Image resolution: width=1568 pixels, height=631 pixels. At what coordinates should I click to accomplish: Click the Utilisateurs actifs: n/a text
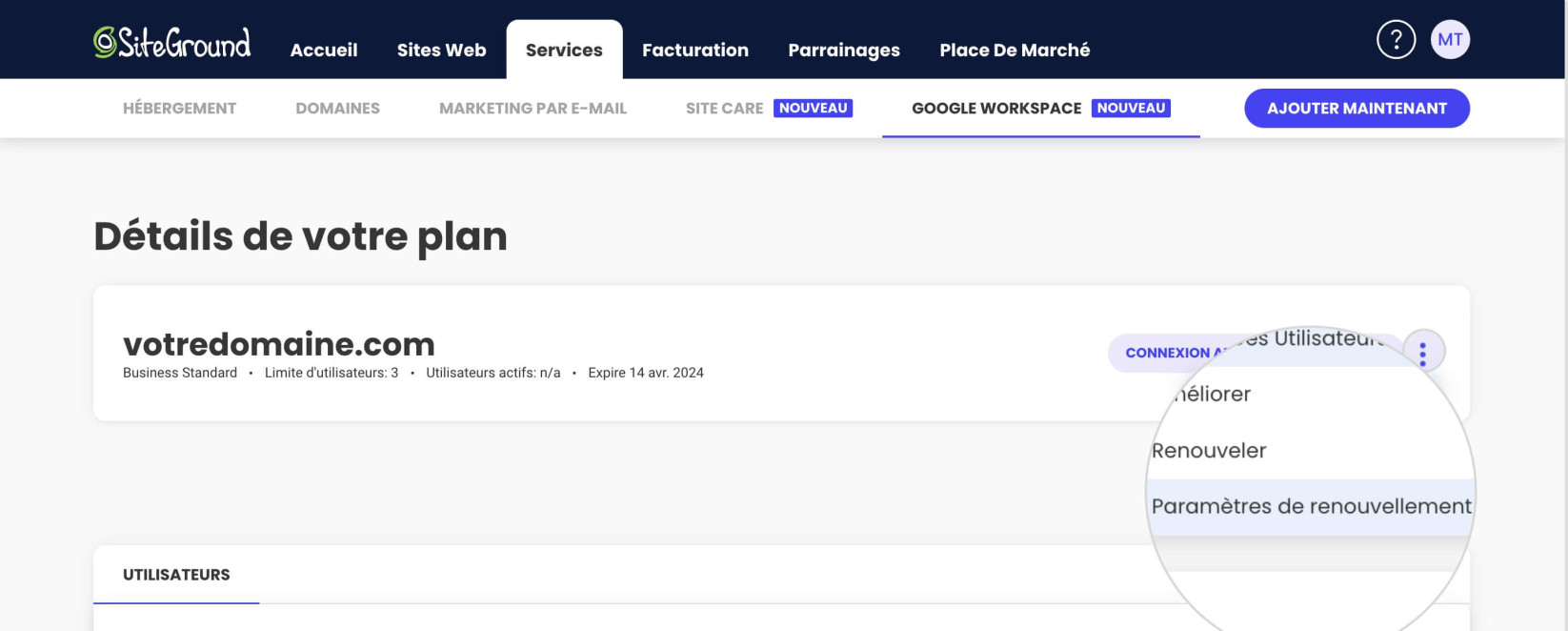click(x=493, y=373)
